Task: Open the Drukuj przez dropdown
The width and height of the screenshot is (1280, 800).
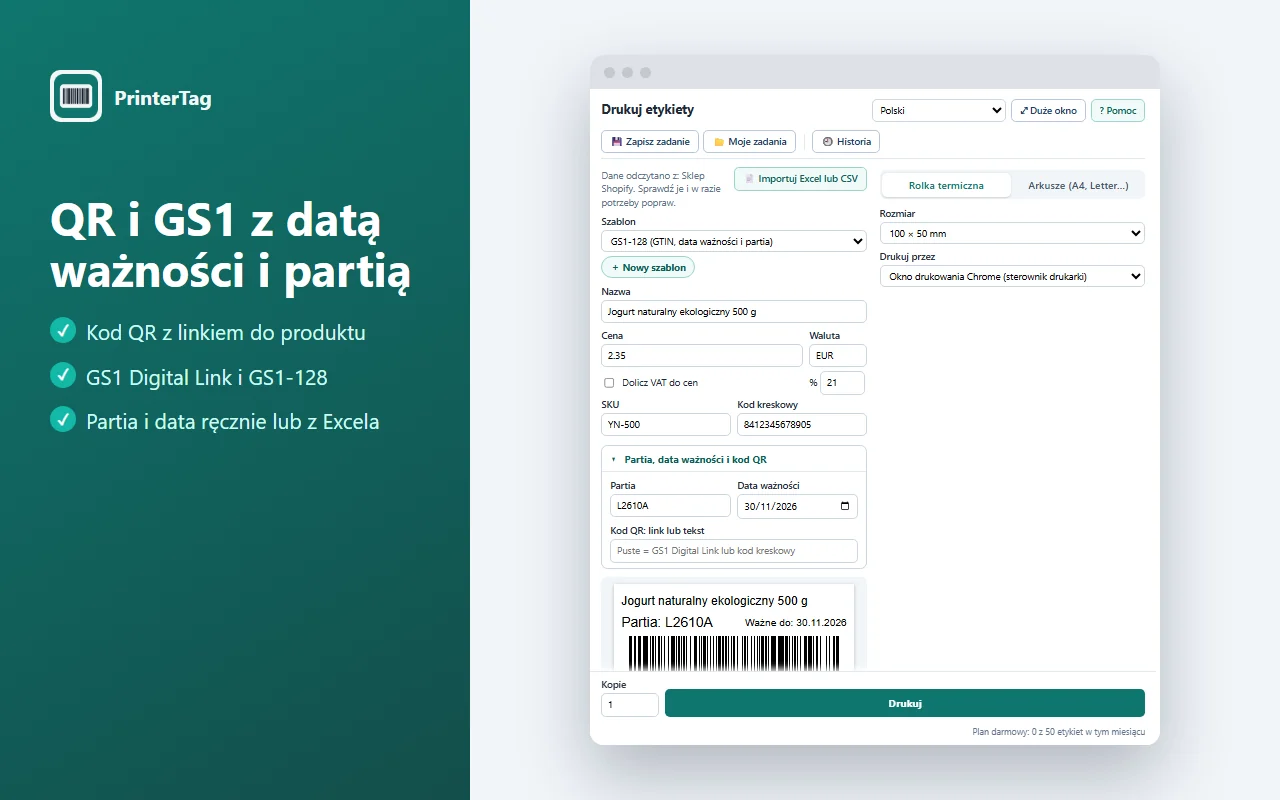Action: coord(1012,276)
